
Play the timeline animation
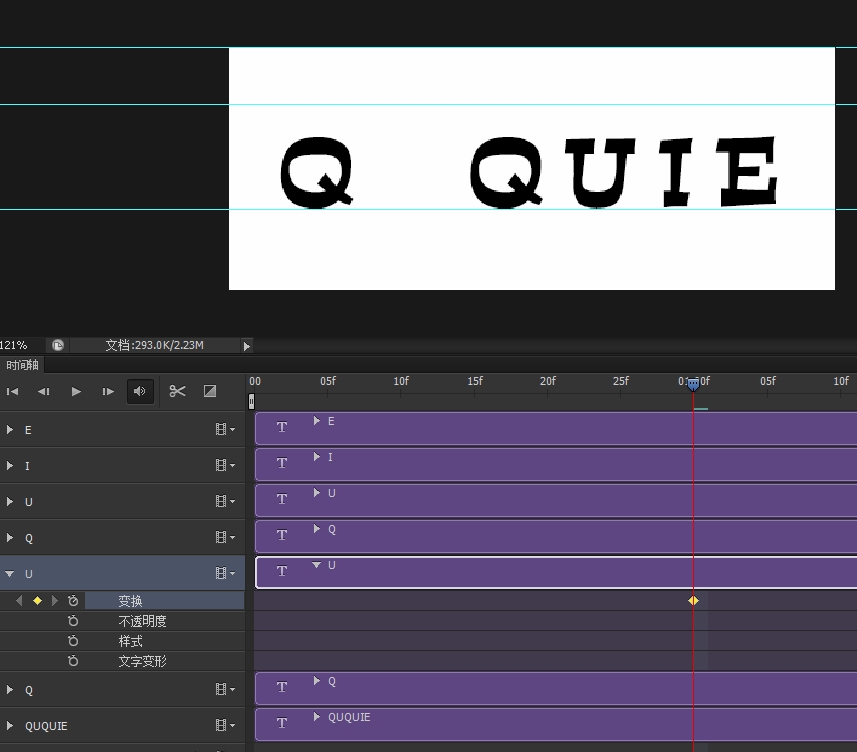[x=76, y=392]
